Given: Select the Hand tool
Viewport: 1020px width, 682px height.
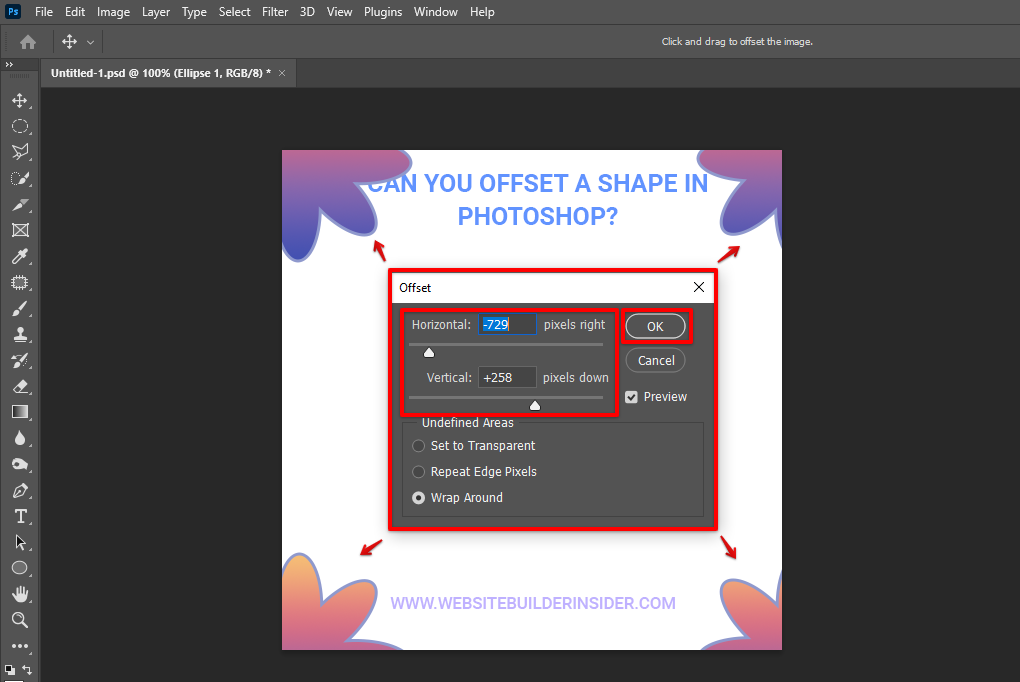Looking at the screenshot, I should 19,594.
